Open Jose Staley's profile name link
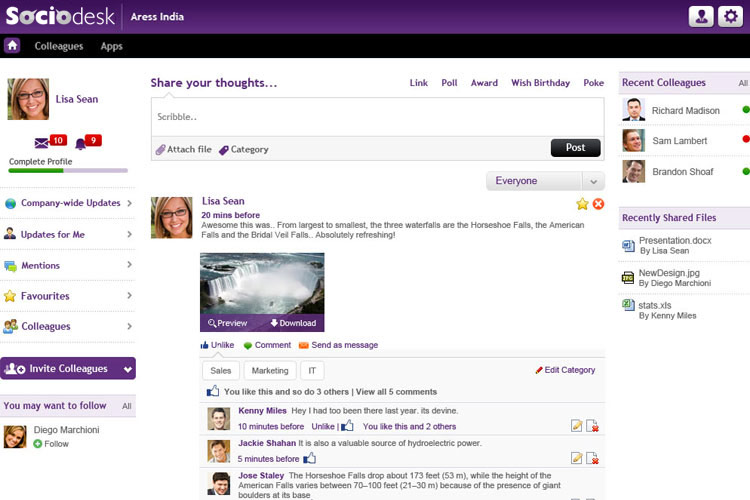The image size is (750, 500). click(x=261, y=475)
